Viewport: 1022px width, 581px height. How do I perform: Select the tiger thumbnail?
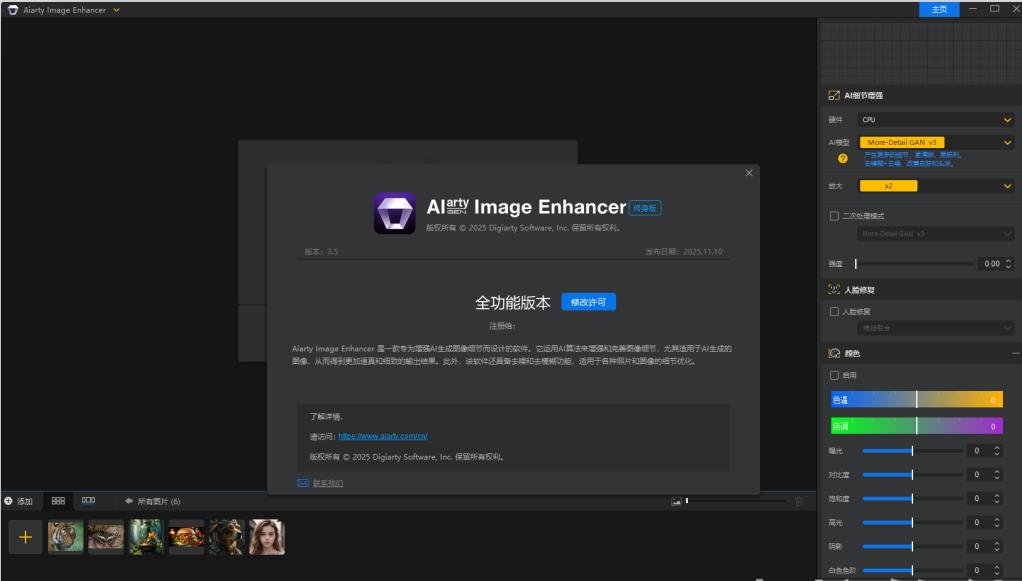pyautogui.click(x=66, y=537)
